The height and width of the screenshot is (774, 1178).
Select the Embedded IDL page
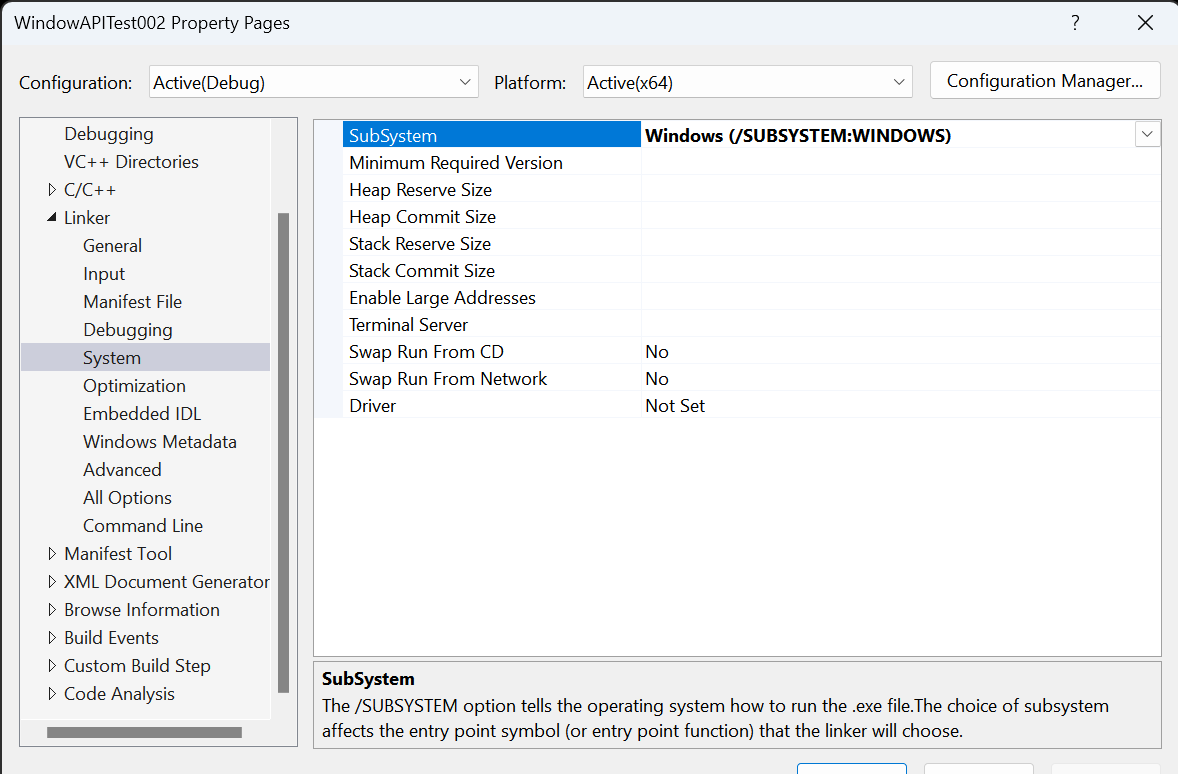(141, 413)
